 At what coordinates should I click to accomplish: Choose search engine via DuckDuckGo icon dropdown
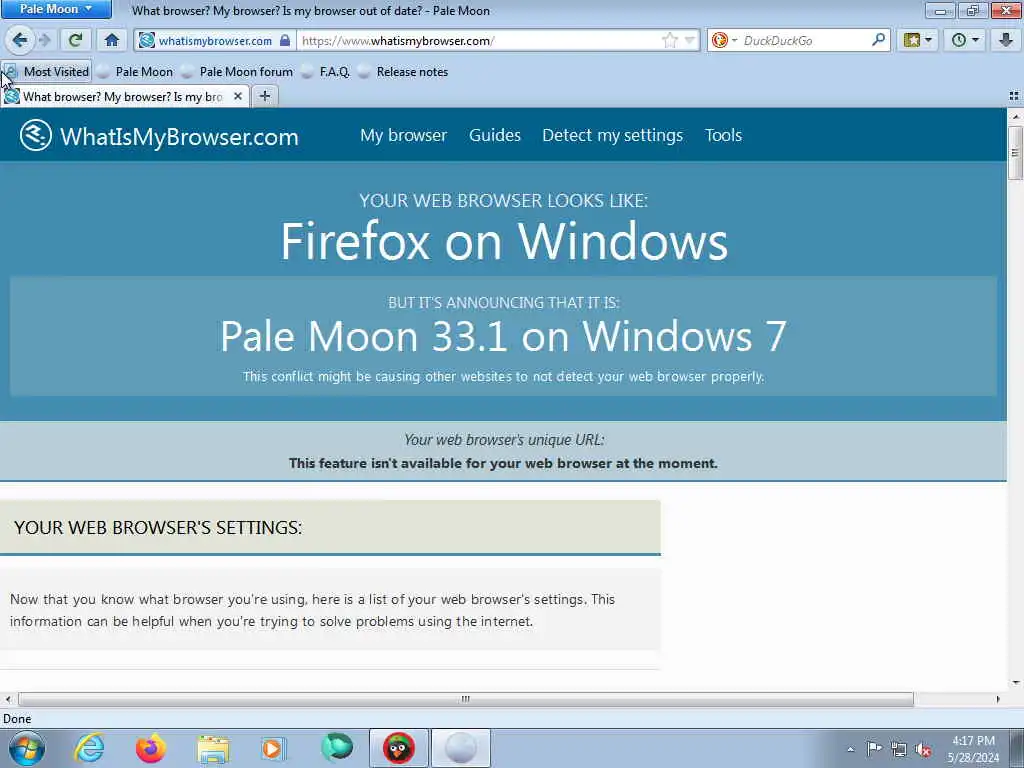tap(724, 40)
